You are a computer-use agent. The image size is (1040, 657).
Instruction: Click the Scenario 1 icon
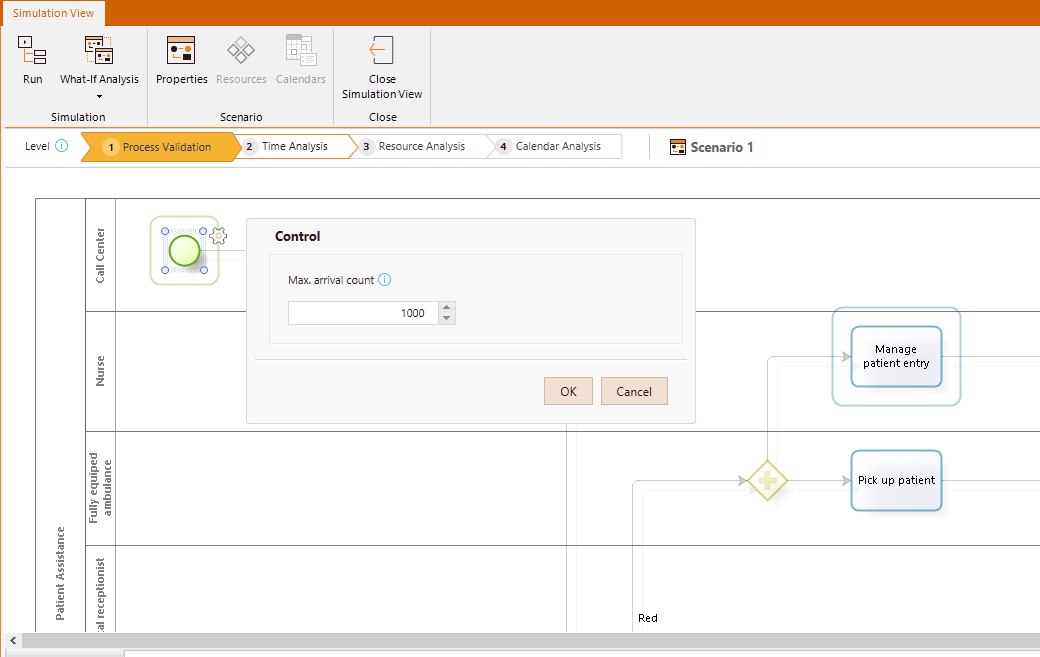click(x=677, y=147)
